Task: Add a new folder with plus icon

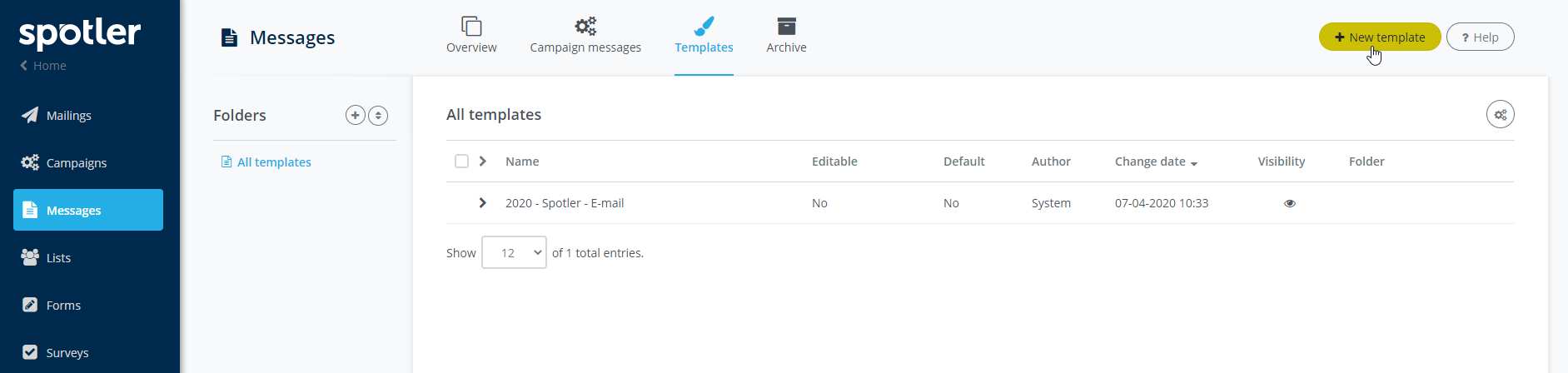Action: (356, 115)
